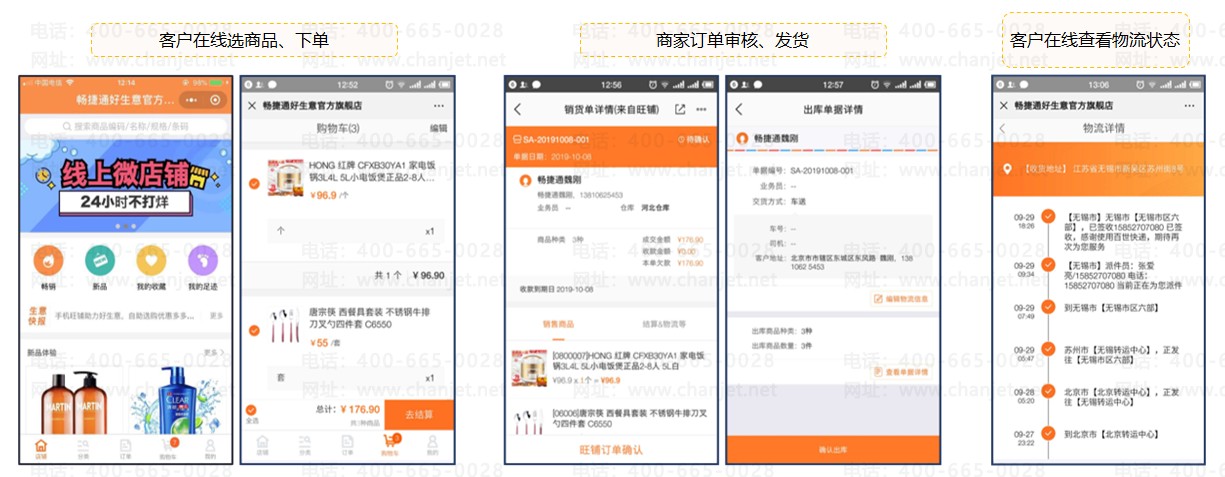Click the 09-28 05:20 logistics marker
Viewport: 1225px width, 477px height.
[1047, 392]
